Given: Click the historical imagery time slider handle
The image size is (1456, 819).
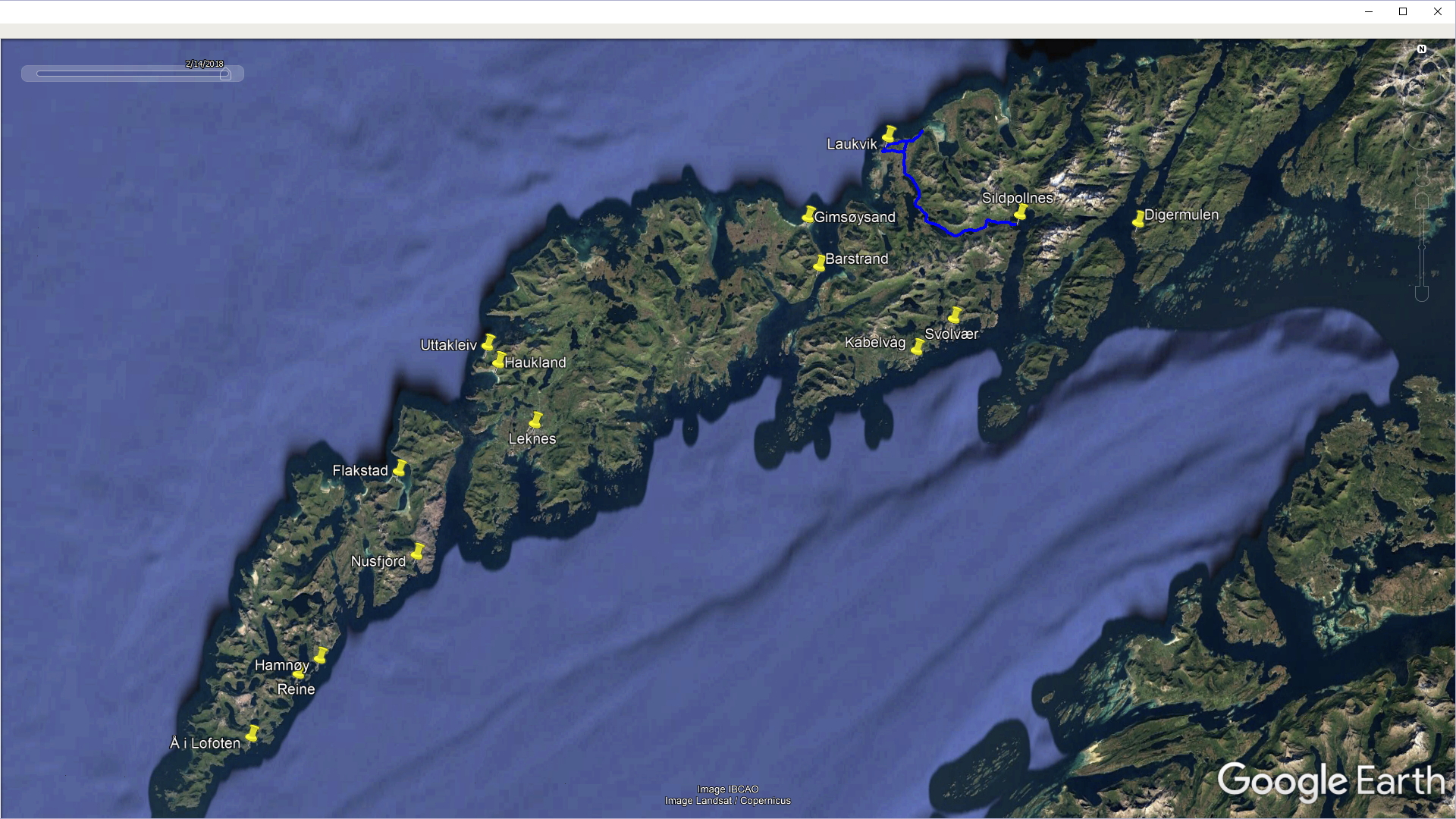Looking at the screenshot, I should pyautogui.click(x=225, y=74).
